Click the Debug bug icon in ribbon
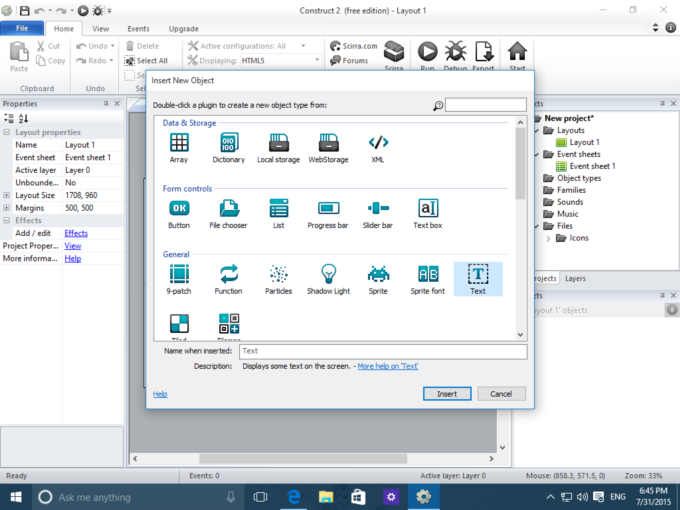The height and width of the screenshot is (510, 680). (455, 52)
